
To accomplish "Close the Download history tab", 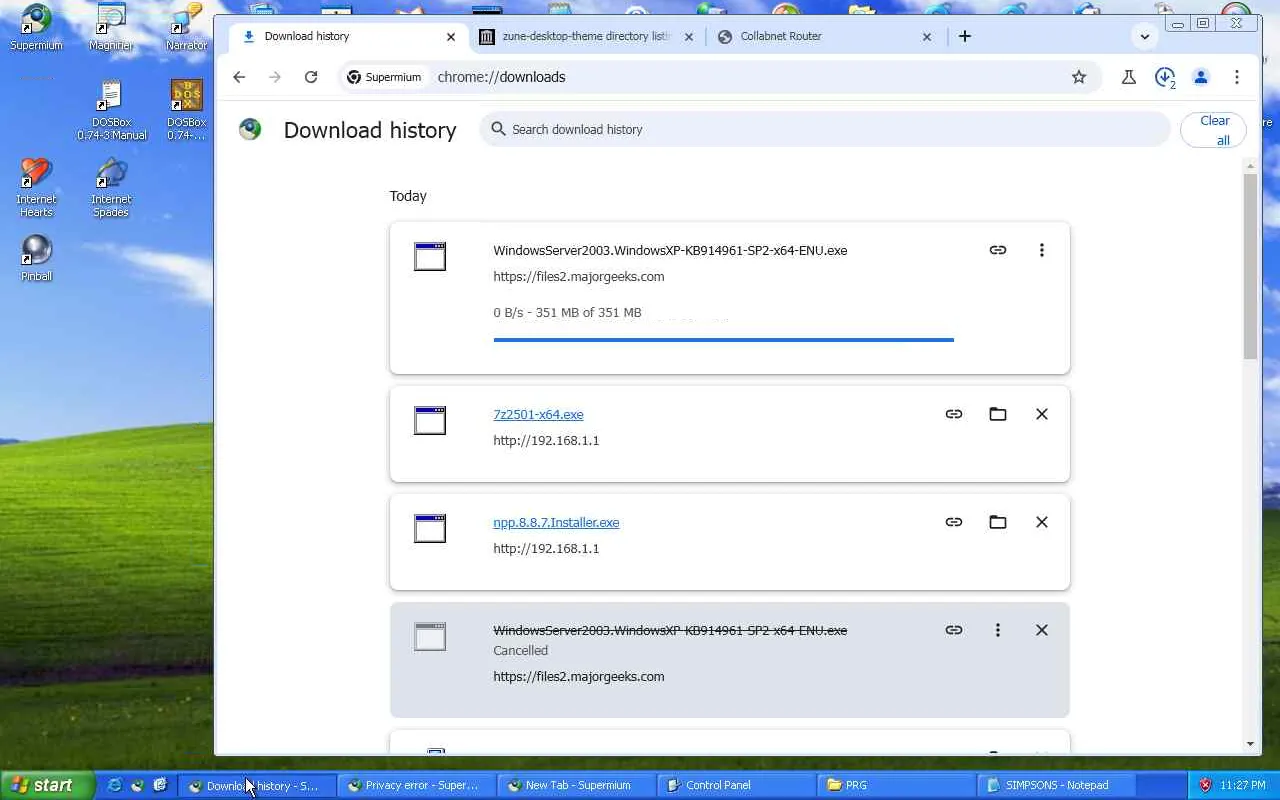I will coord(451,36).
